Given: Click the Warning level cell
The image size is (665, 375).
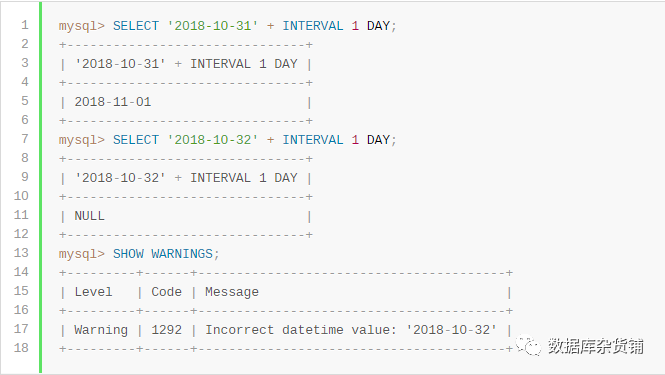Looking at the screenshot, I should [x=101, y=330].
